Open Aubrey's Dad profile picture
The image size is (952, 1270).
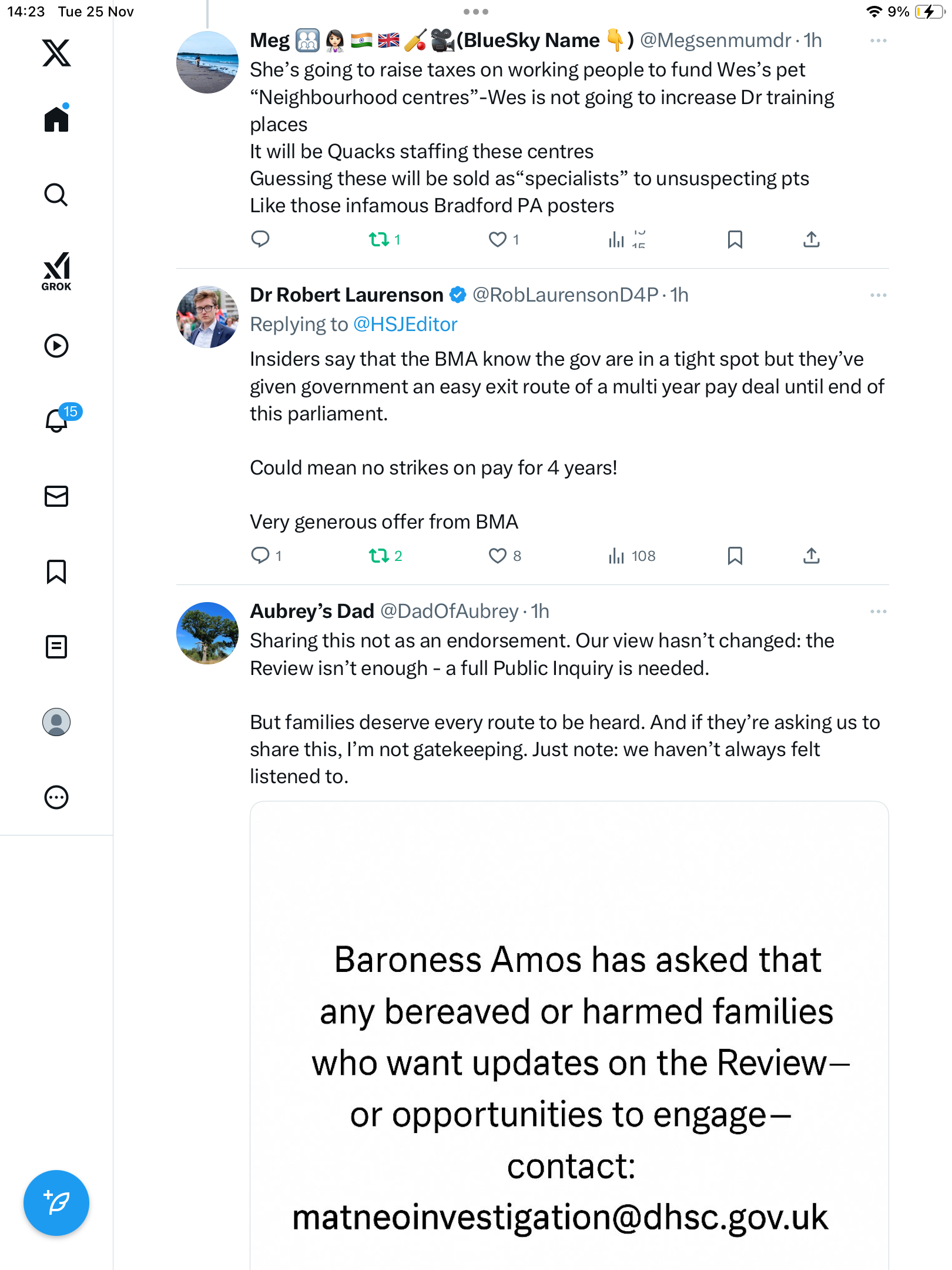pyautogui.click(x=207, y=633)
